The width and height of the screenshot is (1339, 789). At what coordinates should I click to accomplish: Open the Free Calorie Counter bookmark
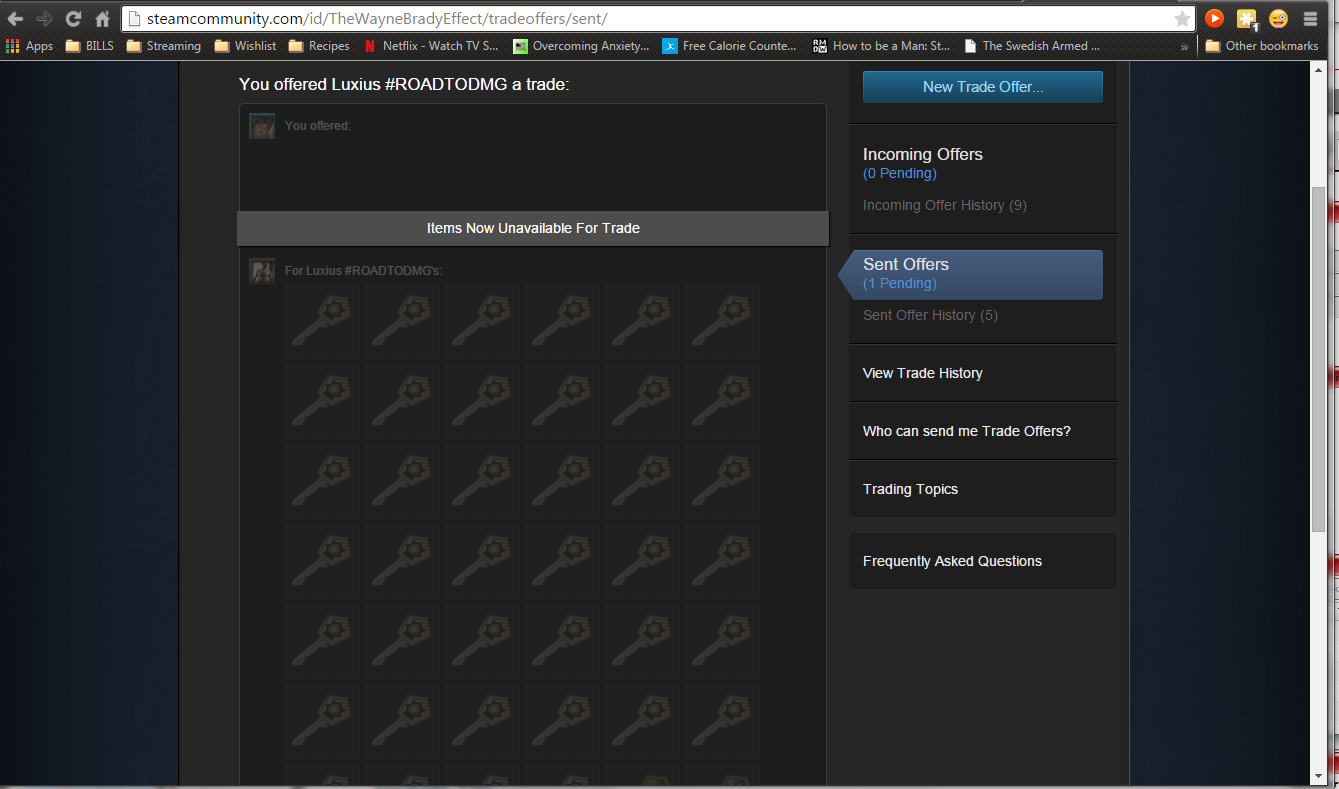[x=730, y=46]
